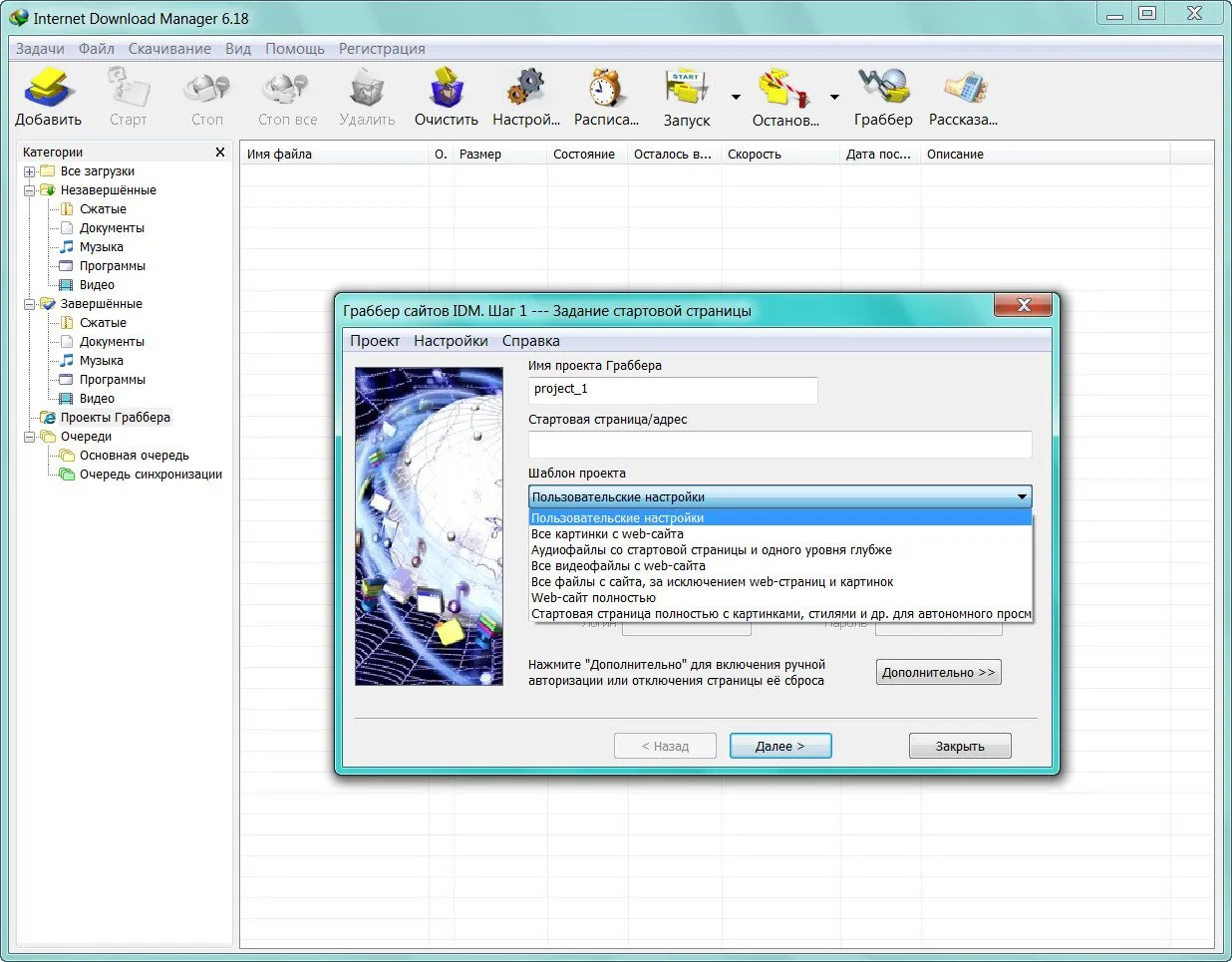Open the Вид menu
1232x962 pixels.
[238, 49]
